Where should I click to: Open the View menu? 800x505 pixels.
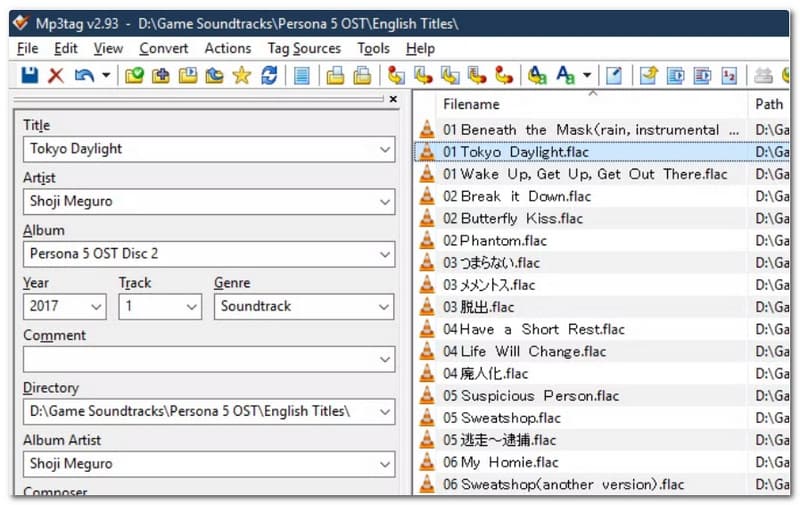point(108,48)
